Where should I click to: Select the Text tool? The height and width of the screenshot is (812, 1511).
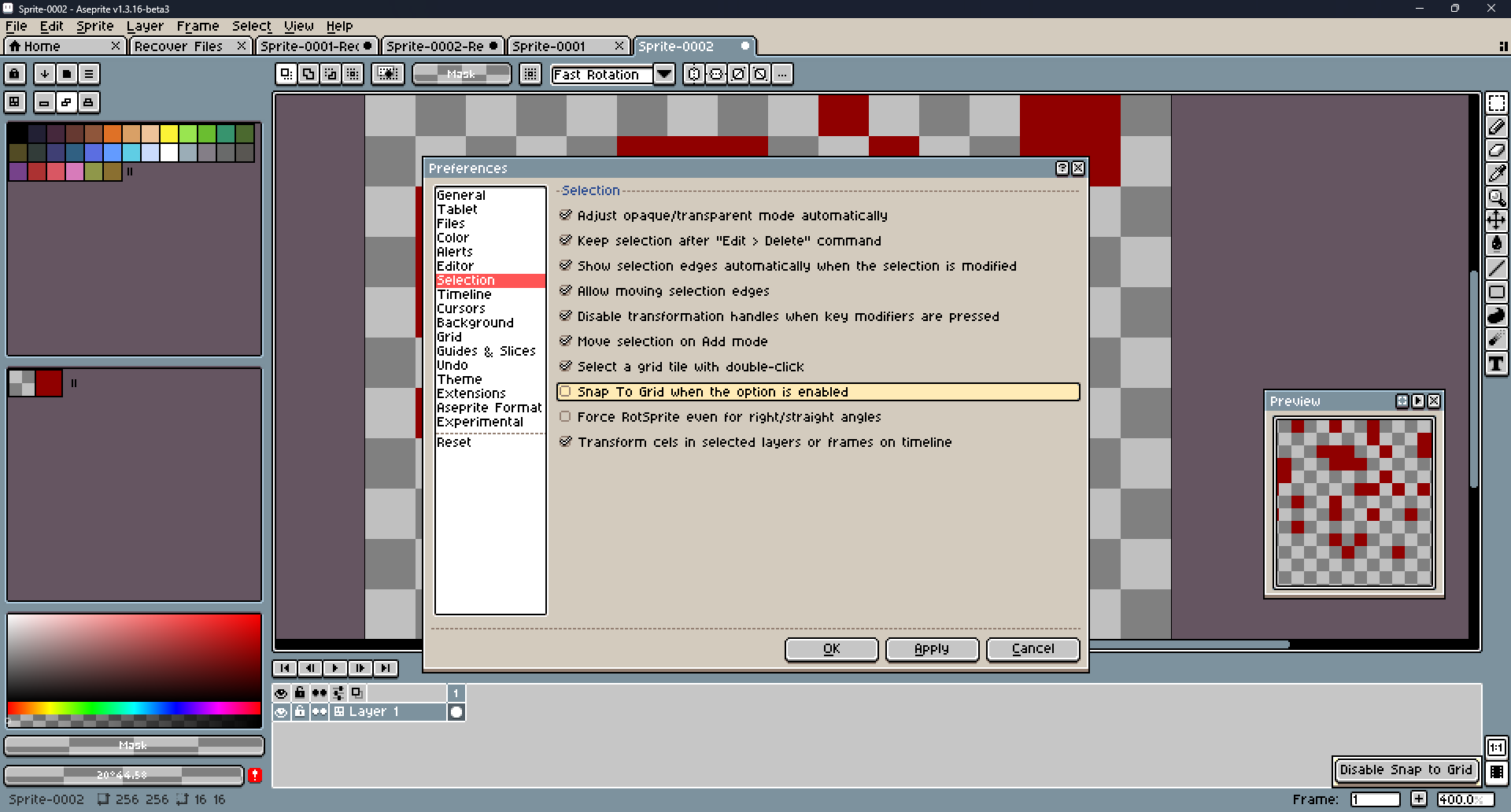(1496, 364)
